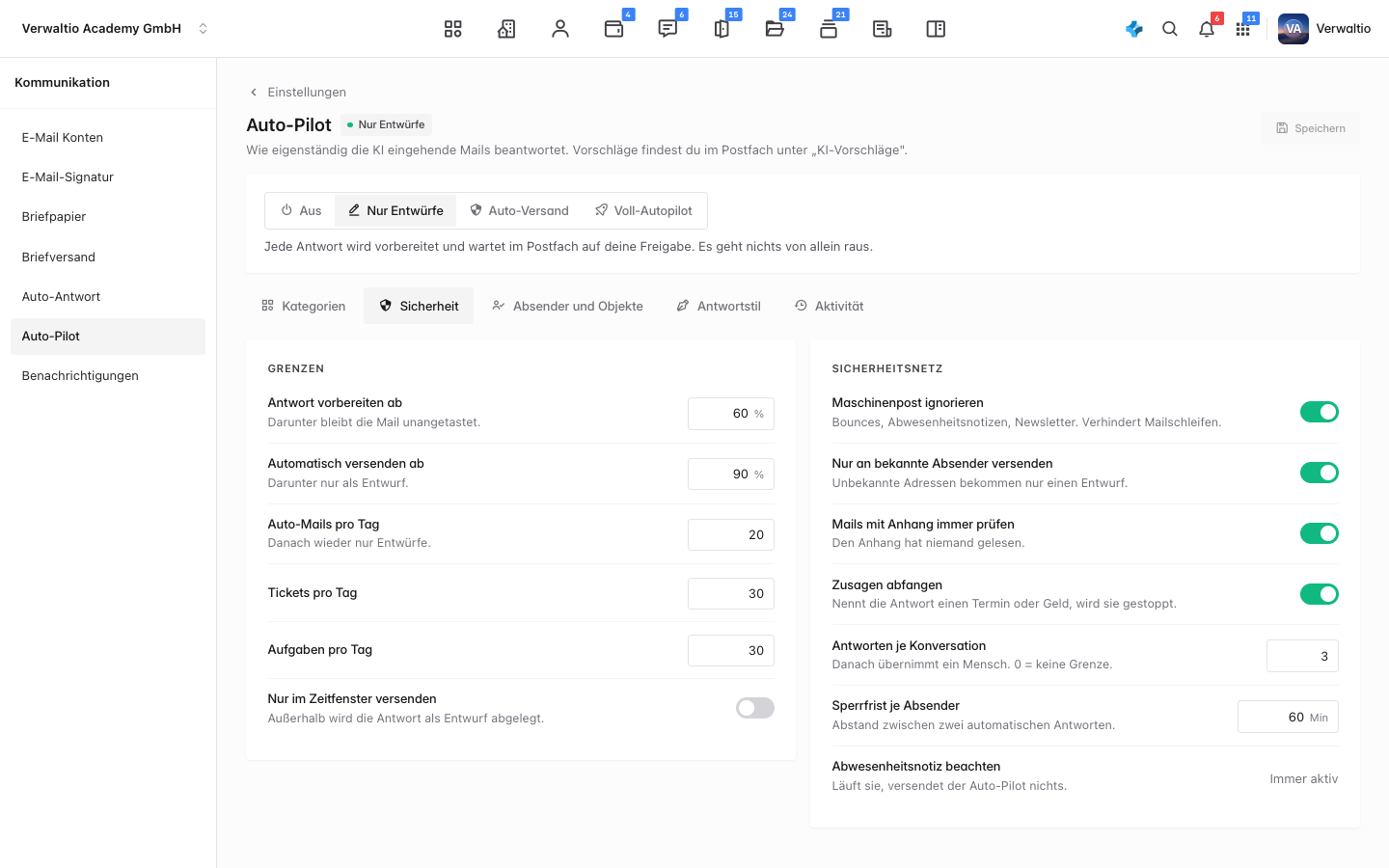Open the person icon in top navigation

560,29
